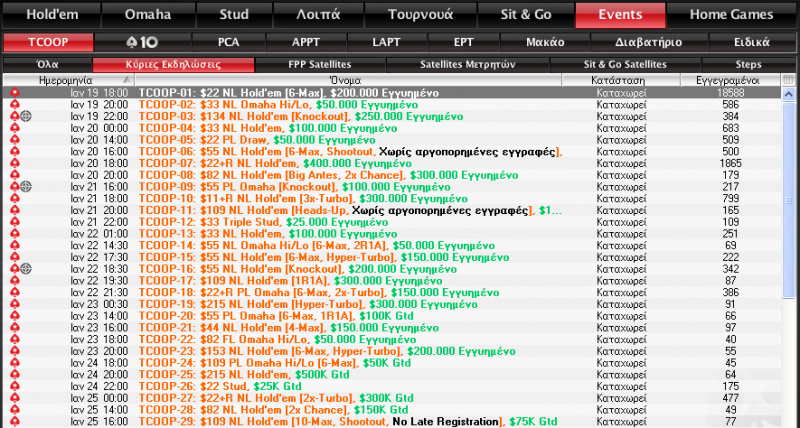Click the red spade icon of TCOOP-02
Image resolution: width=800 pixels, height=428 pixels.
(15, 105)
